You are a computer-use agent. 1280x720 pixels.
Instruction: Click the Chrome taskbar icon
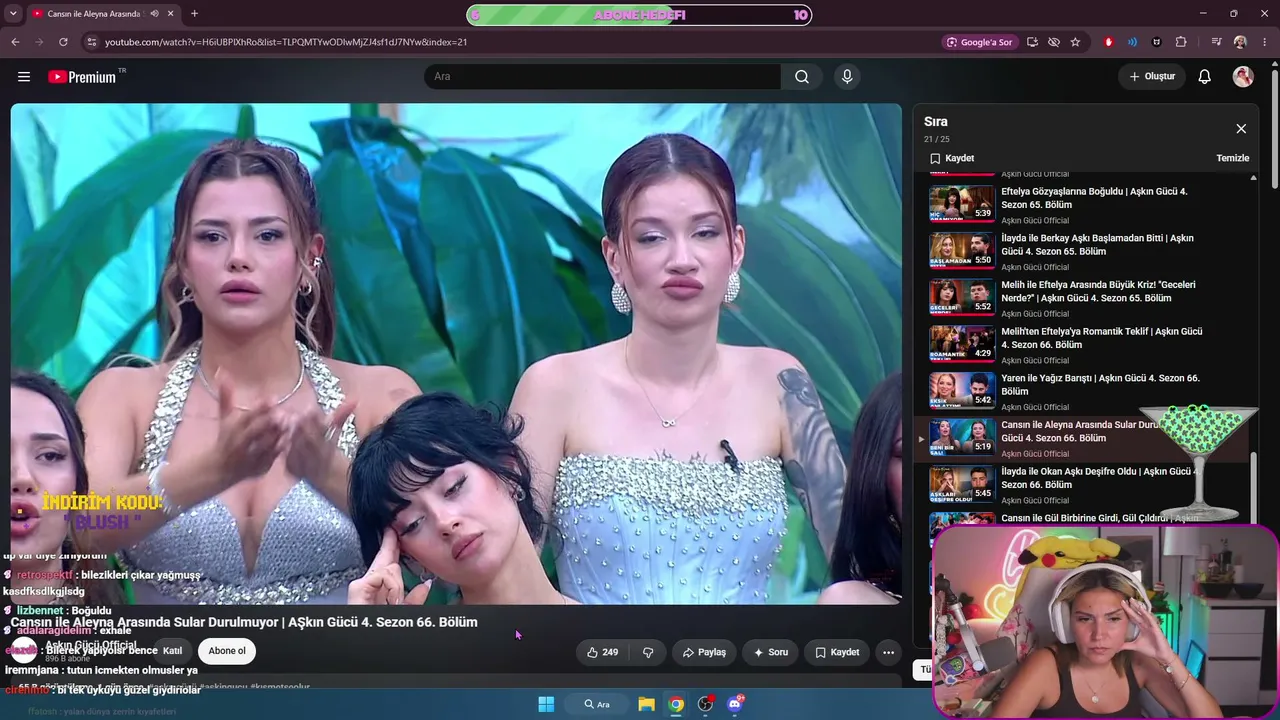click(676, 704)
